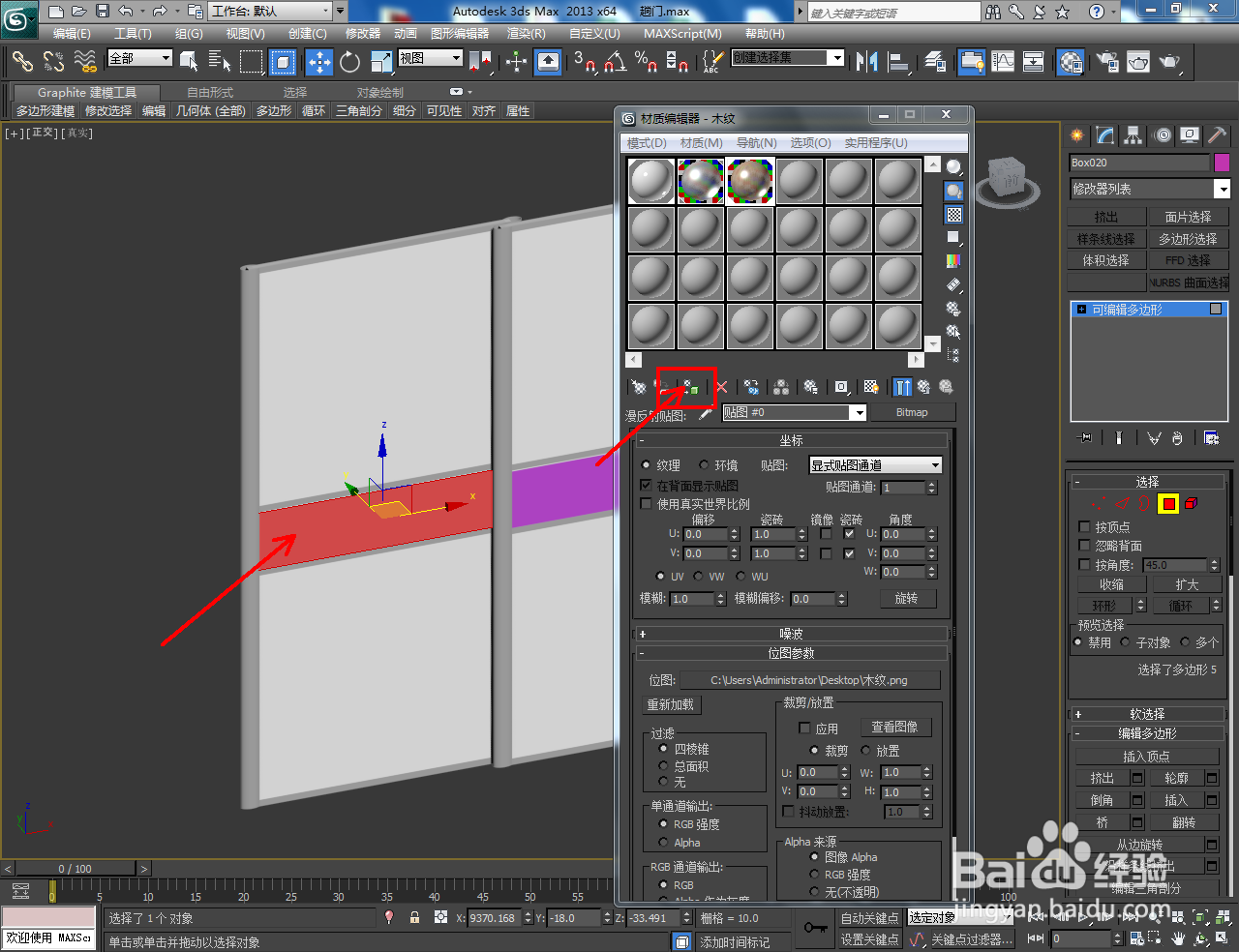The image size is (1239, 952).
Task: Click the 插入顶点 button
Action: click(x=1147, y=757)
